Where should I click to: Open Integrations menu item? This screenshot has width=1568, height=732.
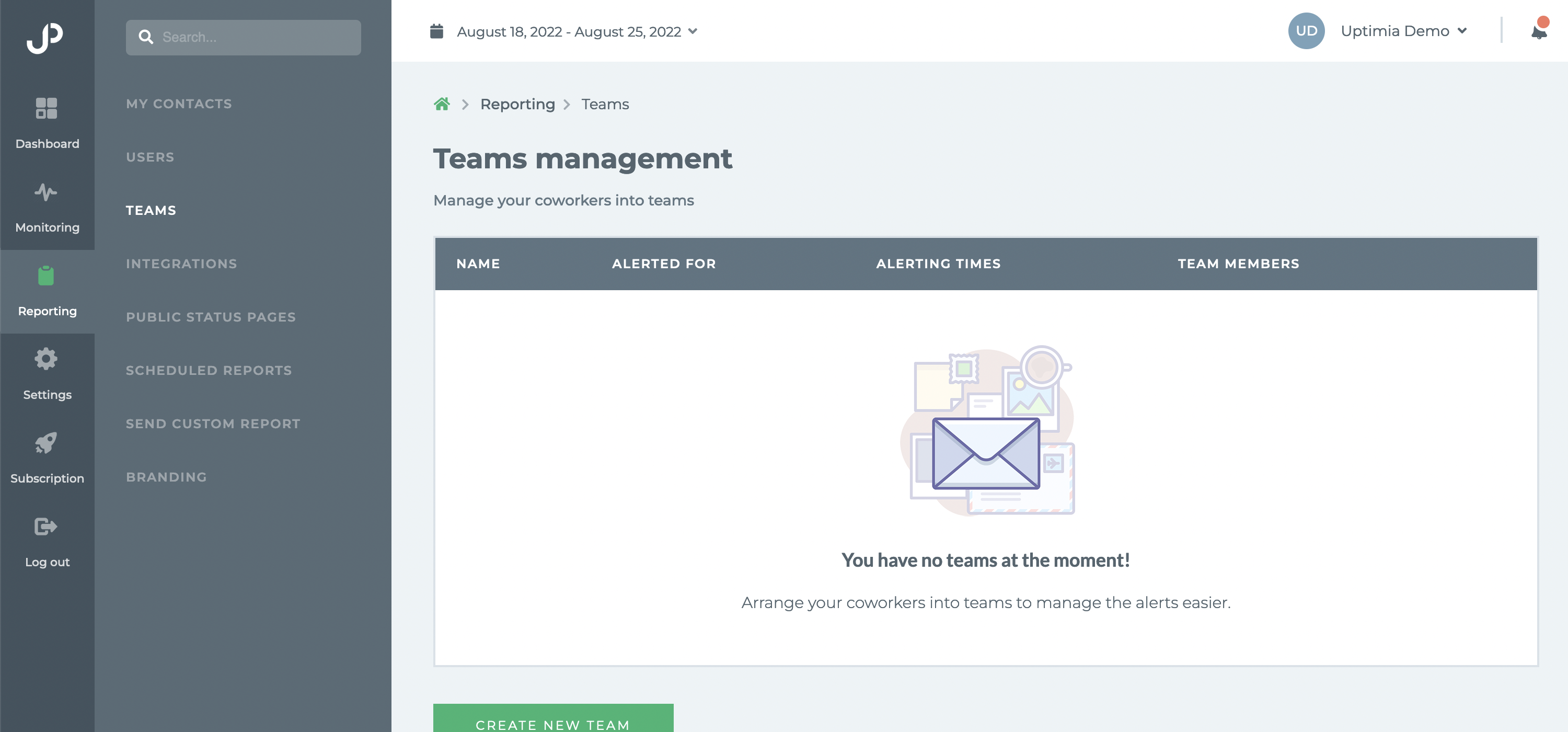pos(181,264)
